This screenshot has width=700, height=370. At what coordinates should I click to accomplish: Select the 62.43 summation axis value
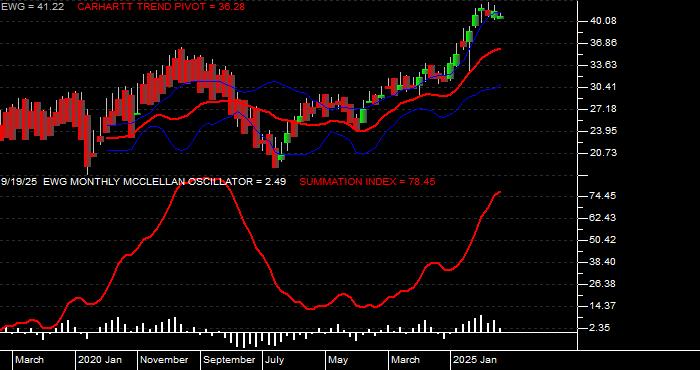tap(603, 218)
